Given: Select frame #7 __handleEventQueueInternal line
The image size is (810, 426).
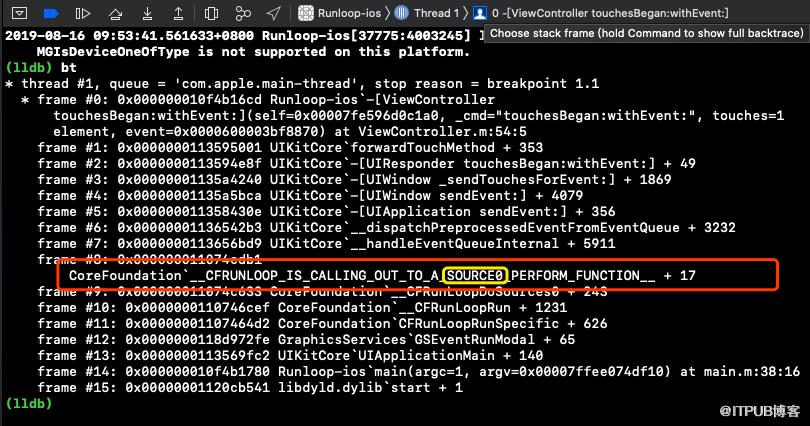Looking at the screenshot, I should pos(326,244).
